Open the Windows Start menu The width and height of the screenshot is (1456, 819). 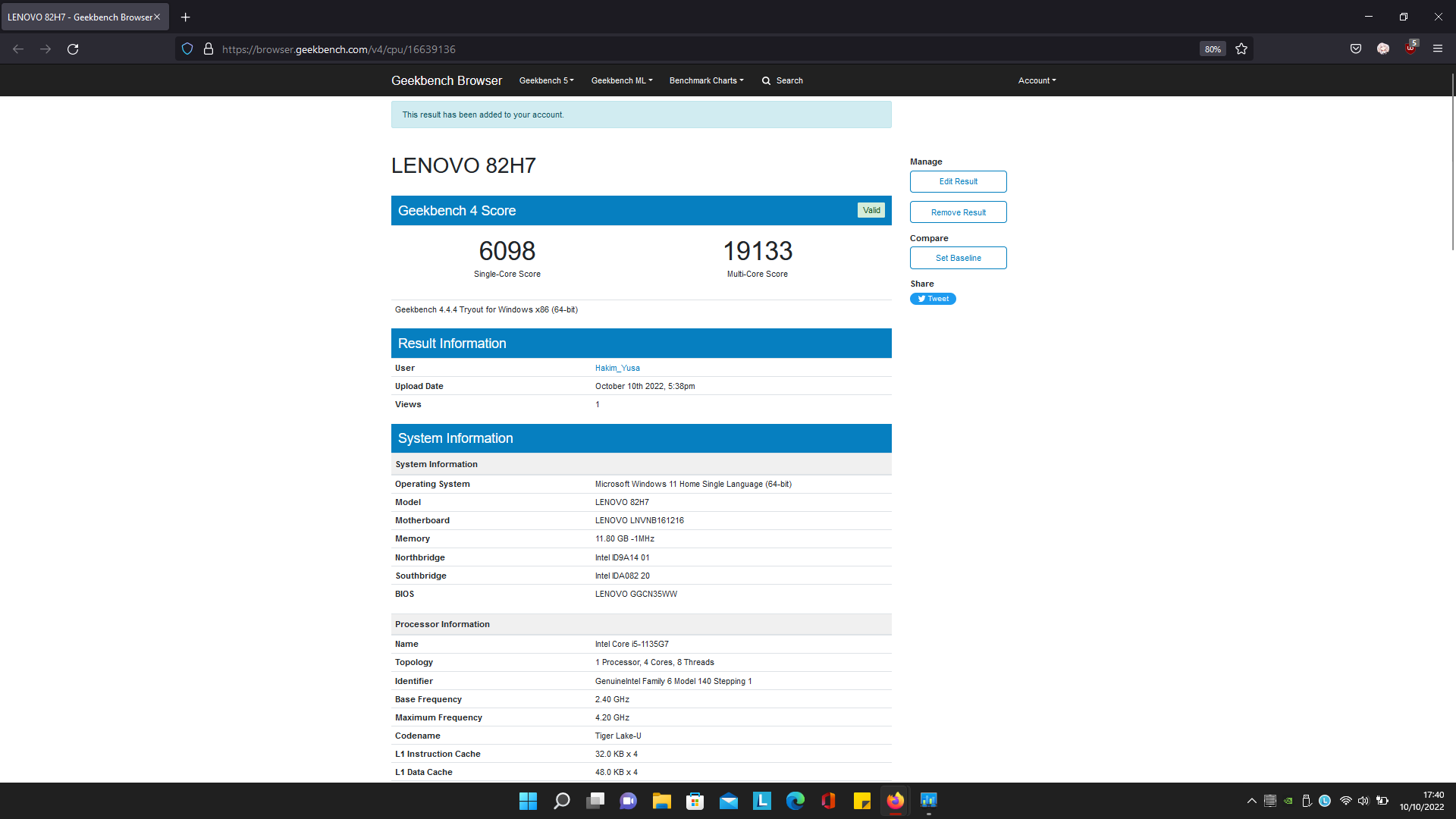coord(528,801)
